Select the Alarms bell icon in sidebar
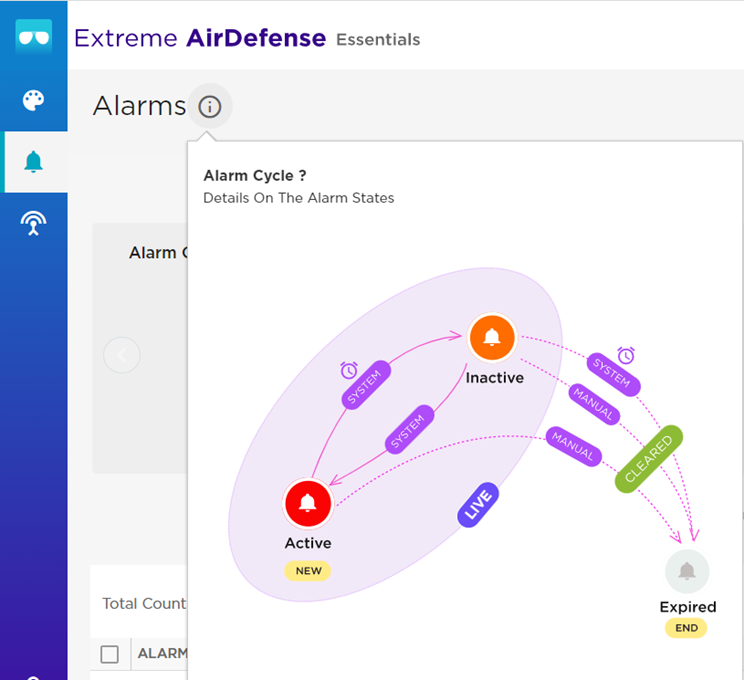 (33, 162)
